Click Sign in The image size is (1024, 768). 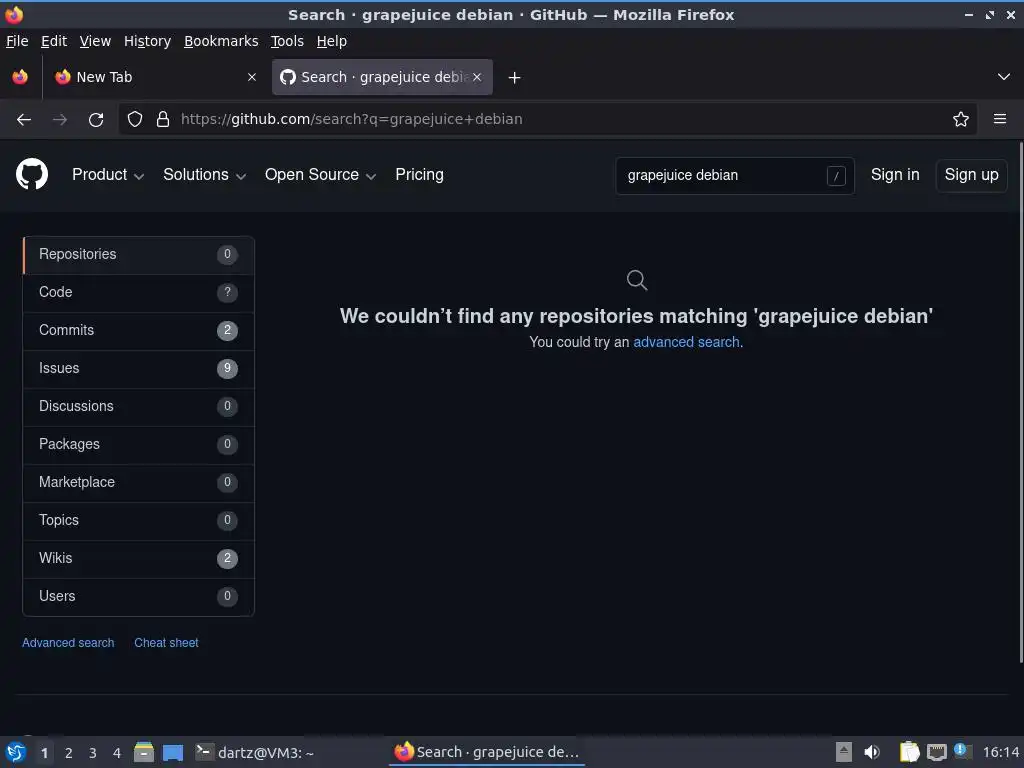pyautogui.click(x=895, y=174)
